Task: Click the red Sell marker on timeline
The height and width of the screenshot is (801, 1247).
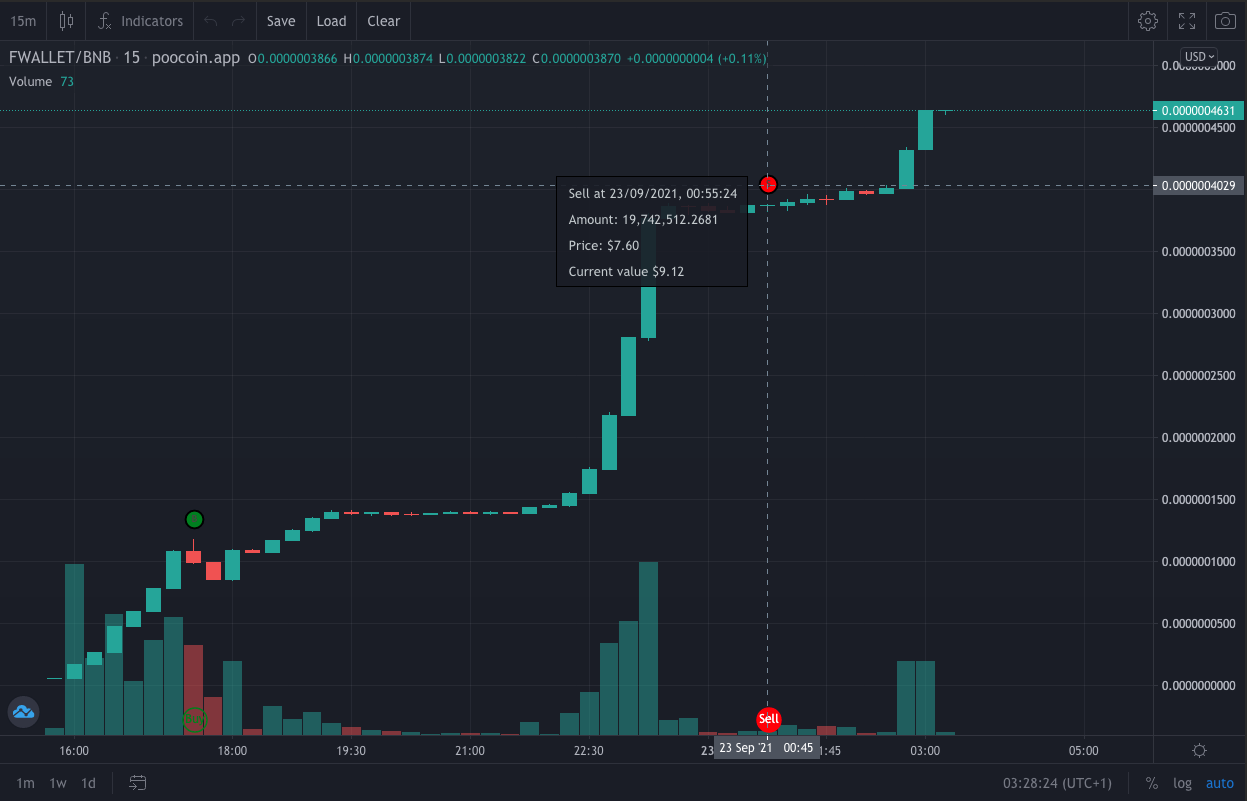Action: coord(768,718)
